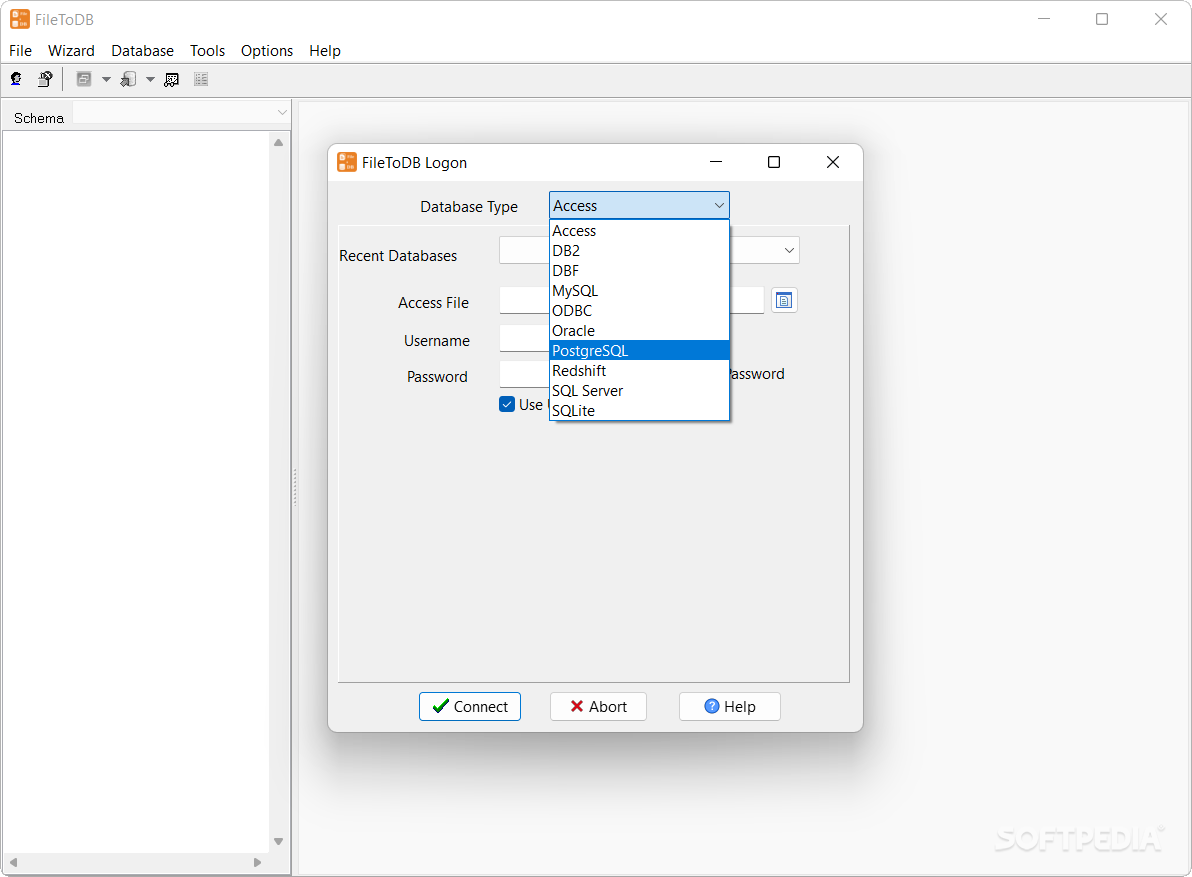This screenshot has width=1192, height=877.
Task: Click the Username input field
Action: [x=524, y=338]
